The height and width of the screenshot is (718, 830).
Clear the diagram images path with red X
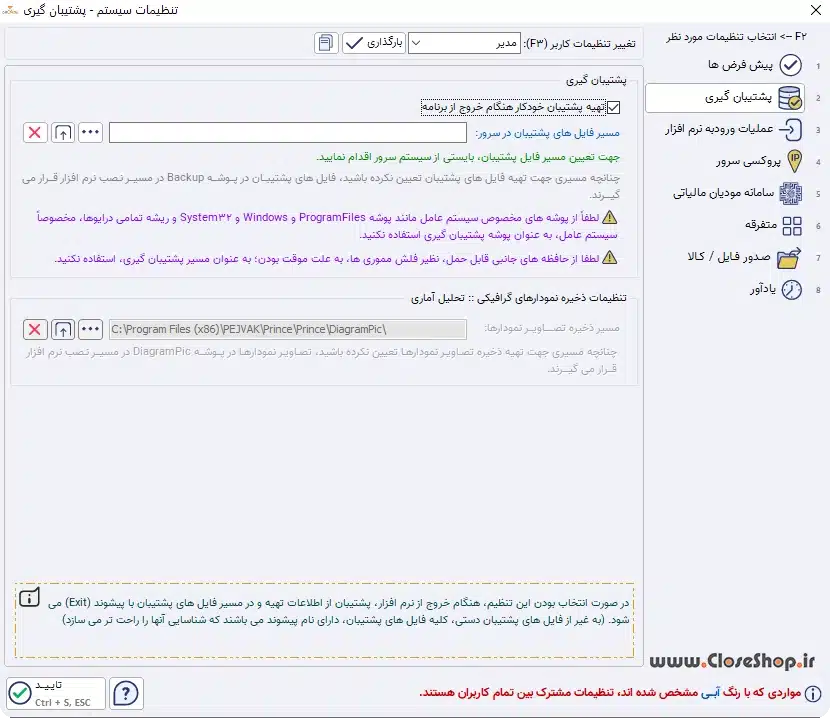(35, 329)
